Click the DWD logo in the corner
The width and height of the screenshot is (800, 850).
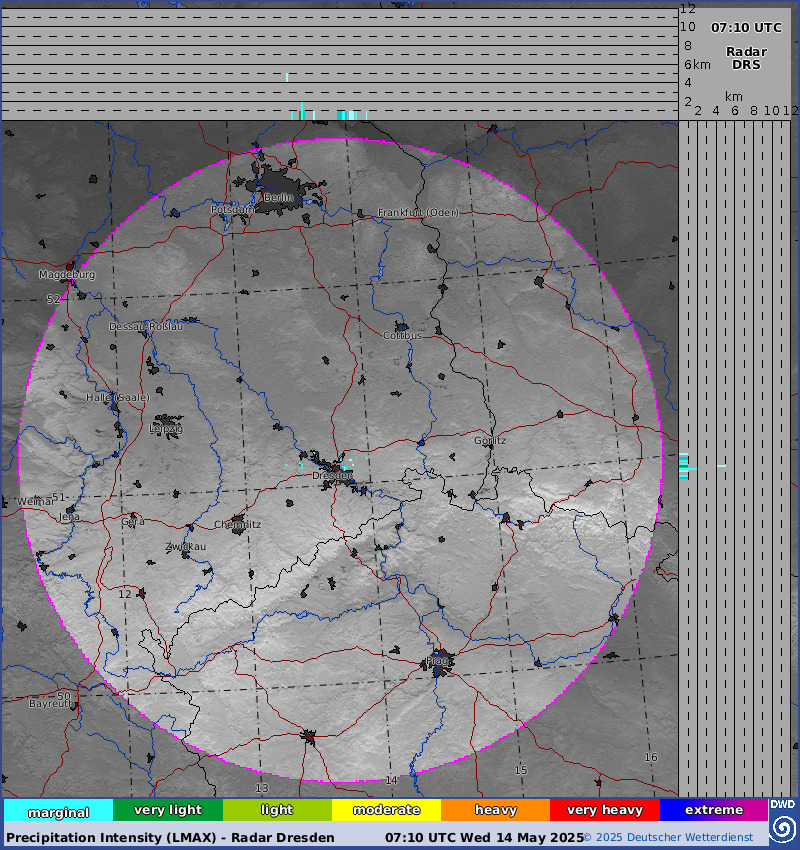783,821
